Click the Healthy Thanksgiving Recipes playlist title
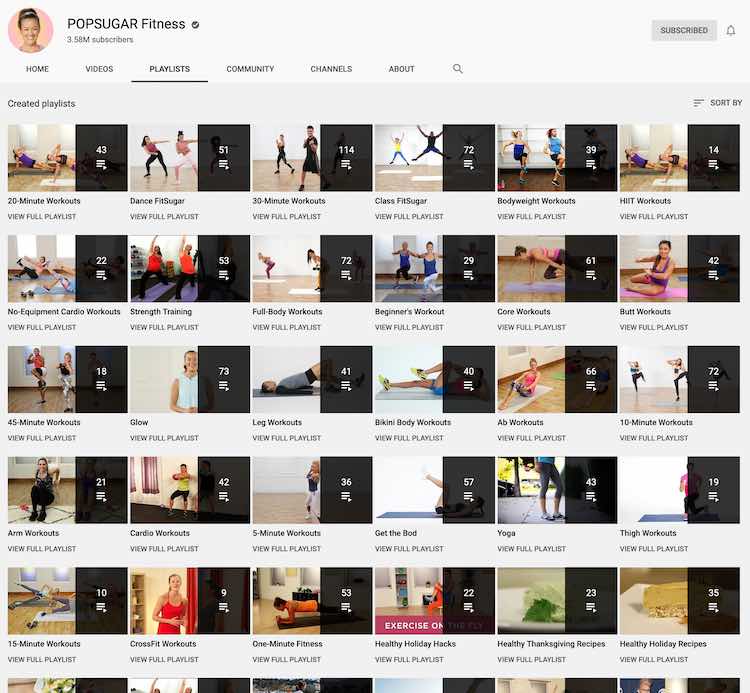Screen dimensions: 750x693 point(551,644)
